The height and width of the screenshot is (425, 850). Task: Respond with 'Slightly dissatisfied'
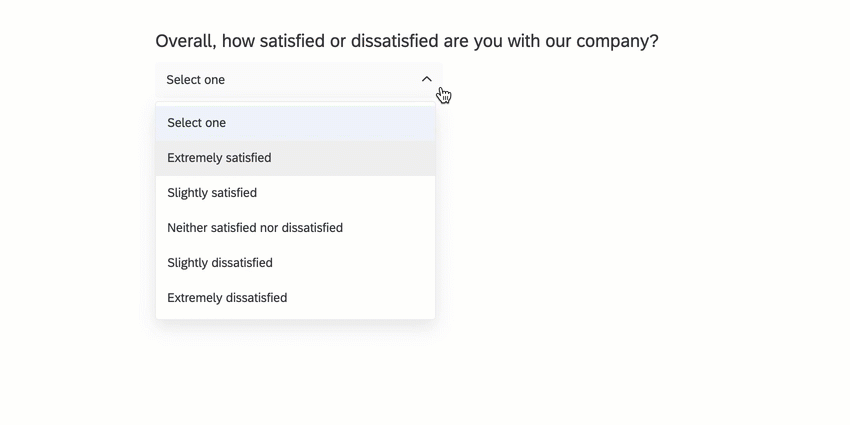point(220,263)
